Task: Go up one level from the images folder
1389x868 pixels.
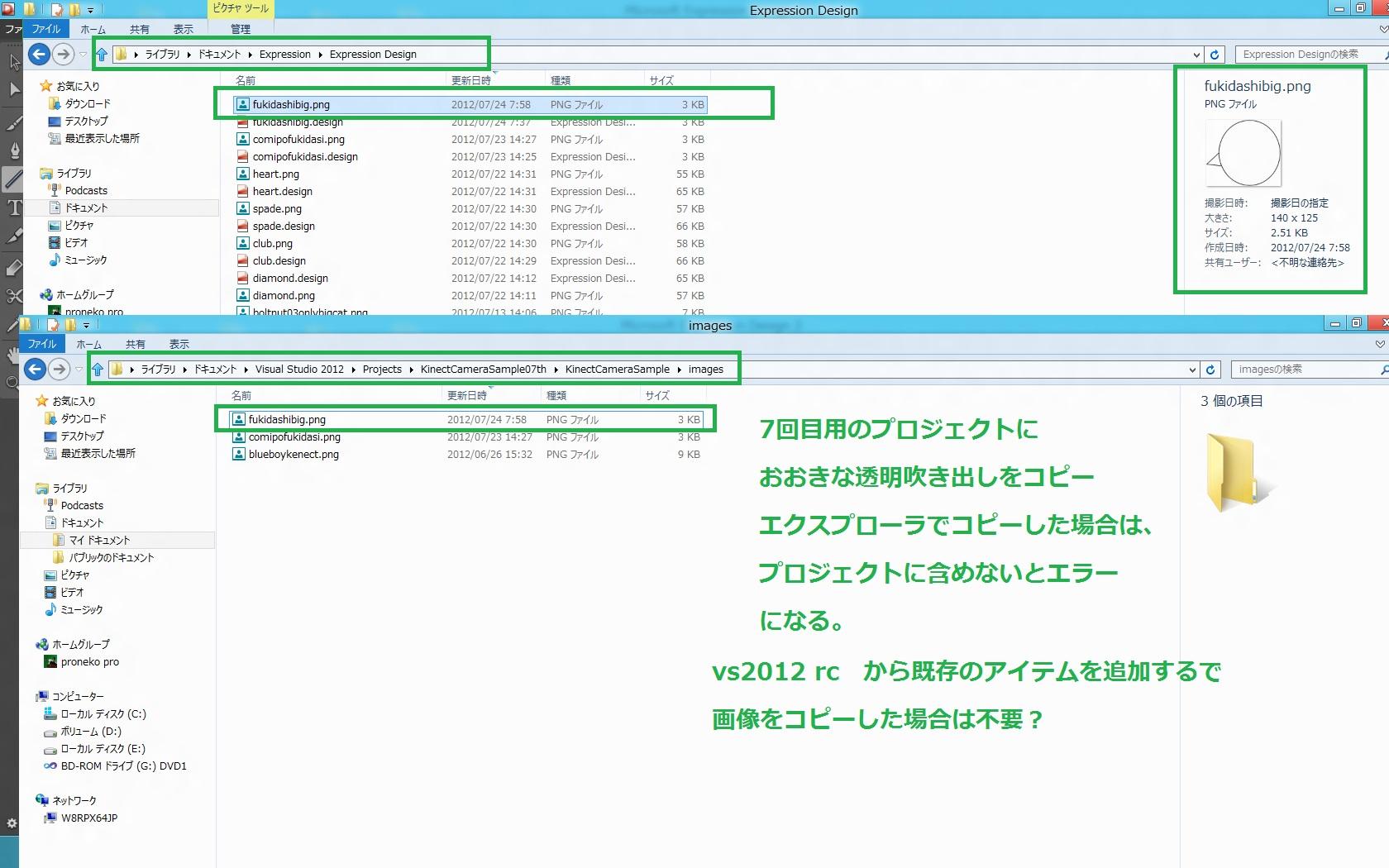Action: point(98,370)
